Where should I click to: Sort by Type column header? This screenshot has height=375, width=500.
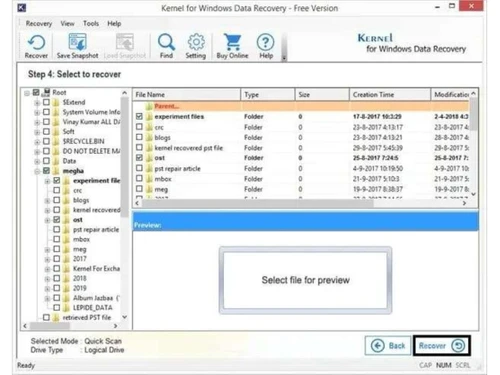(268, 95)
